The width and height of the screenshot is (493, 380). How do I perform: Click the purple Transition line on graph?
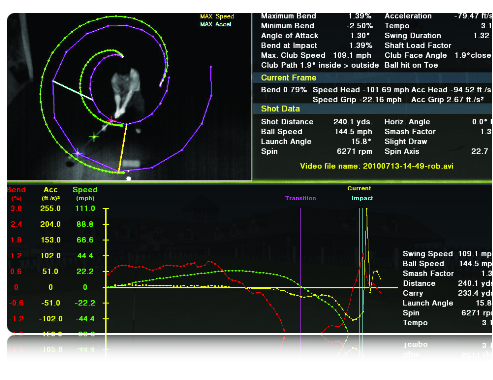click(300, 270)
